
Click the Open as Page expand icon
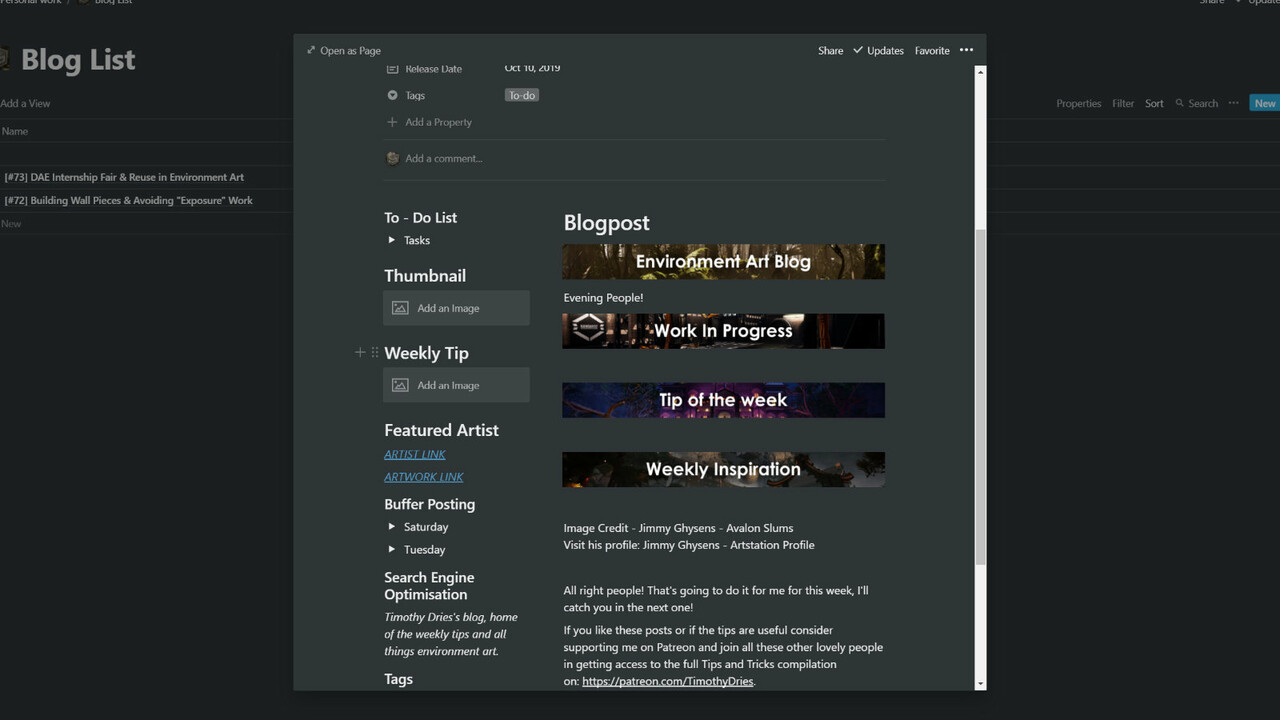(x=311, y=50)
